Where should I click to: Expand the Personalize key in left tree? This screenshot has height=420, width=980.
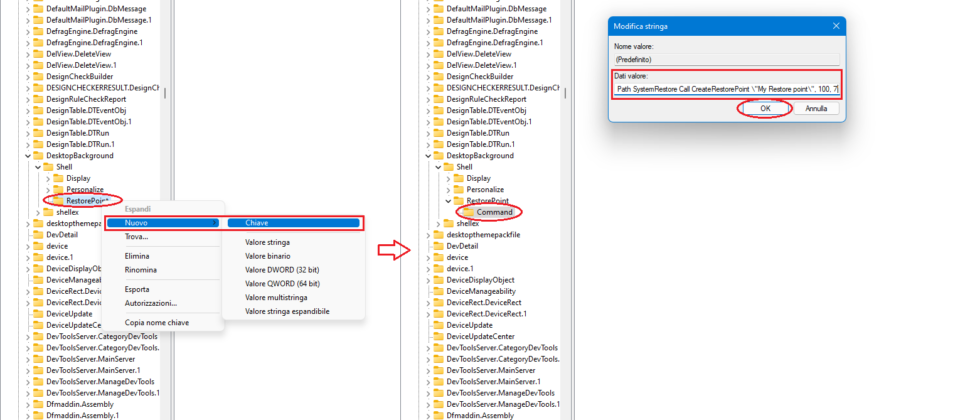48,189
